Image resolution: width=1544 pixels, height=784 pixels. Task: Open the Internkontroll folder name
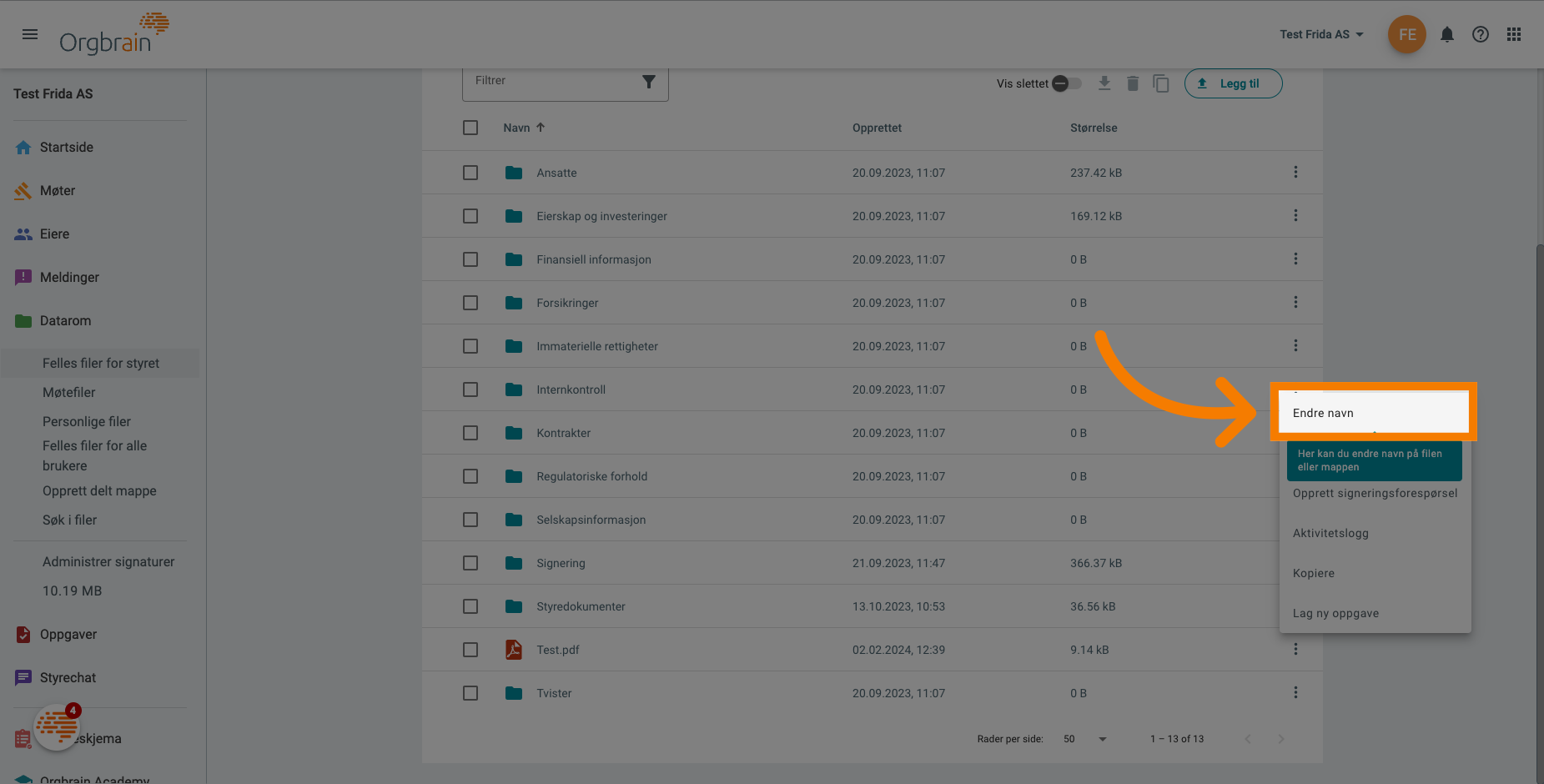[571, 389]
